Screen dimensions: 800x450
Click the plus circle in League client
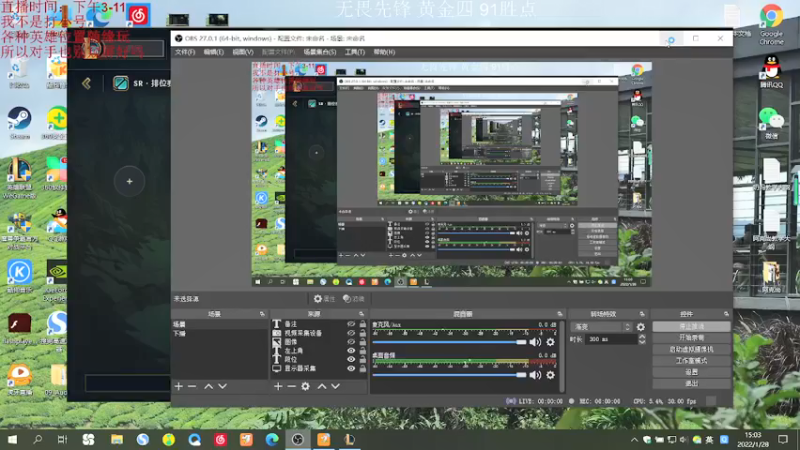129,181
